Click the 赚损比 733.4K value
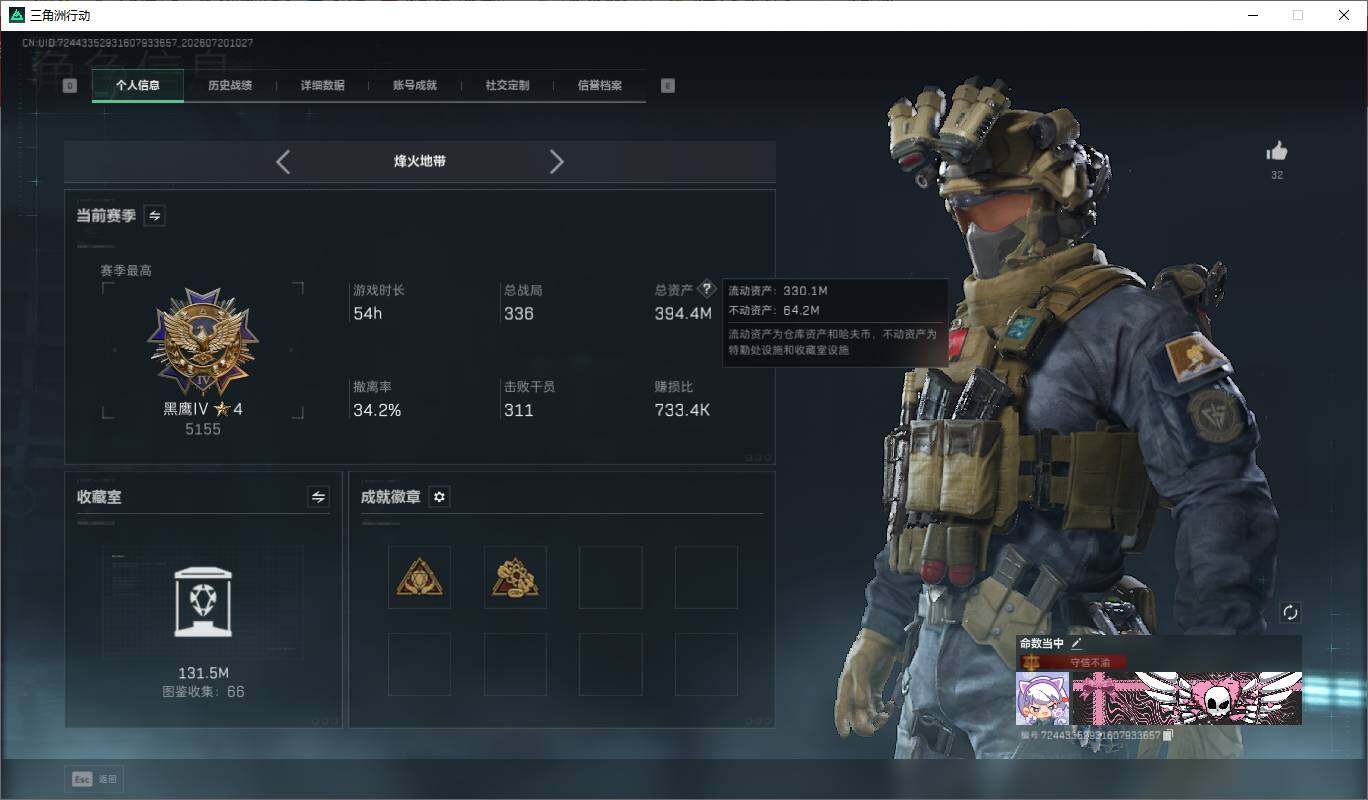The image size is (1368, 800). coord(682,410)
